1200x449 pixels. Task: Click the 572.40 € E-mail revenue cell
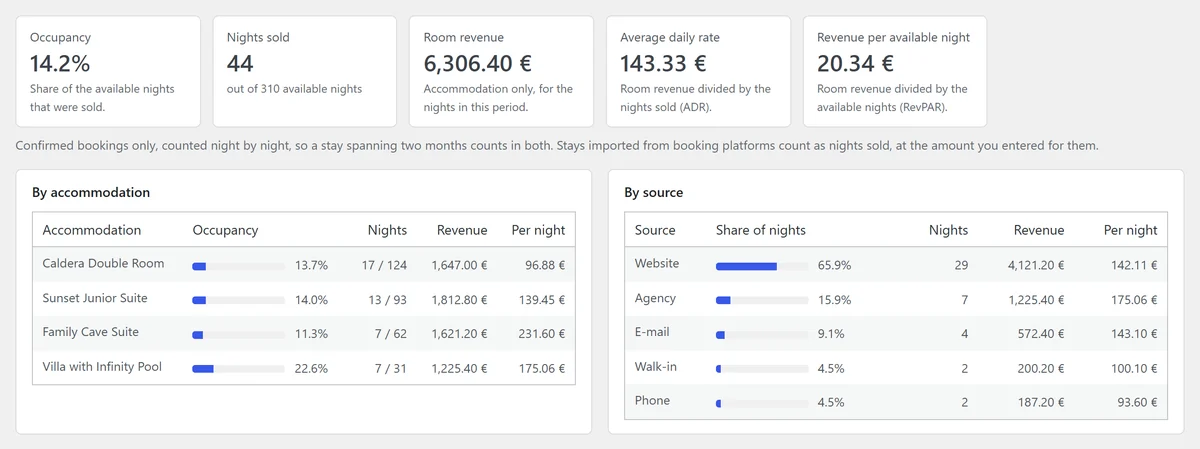[1040, 334]
